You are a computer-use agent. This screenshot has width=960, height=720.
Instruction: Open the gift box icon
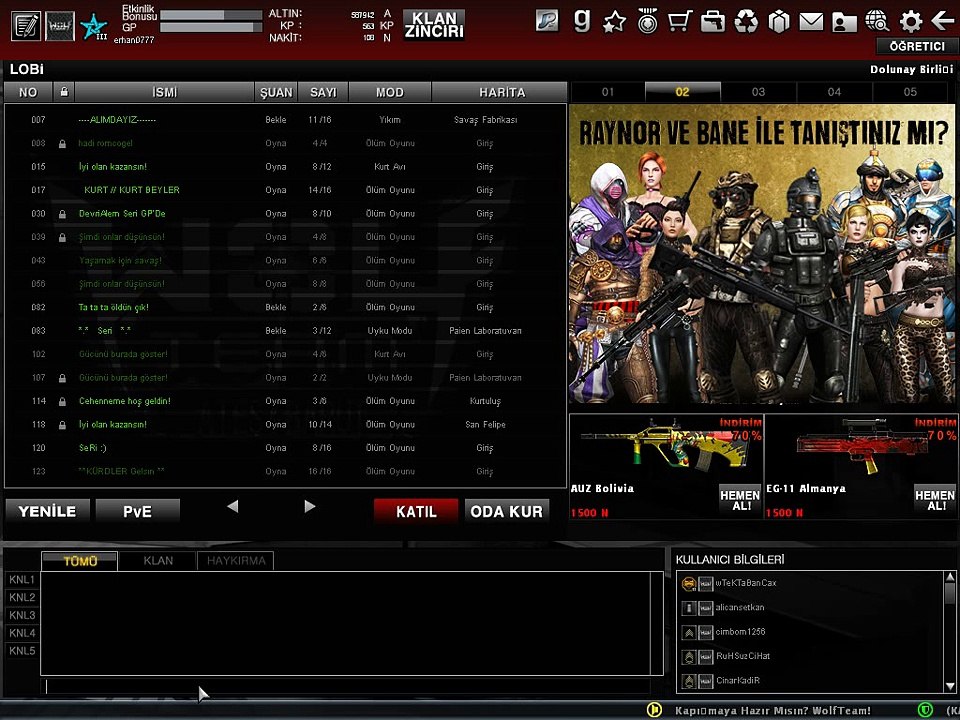pos(779,22)
